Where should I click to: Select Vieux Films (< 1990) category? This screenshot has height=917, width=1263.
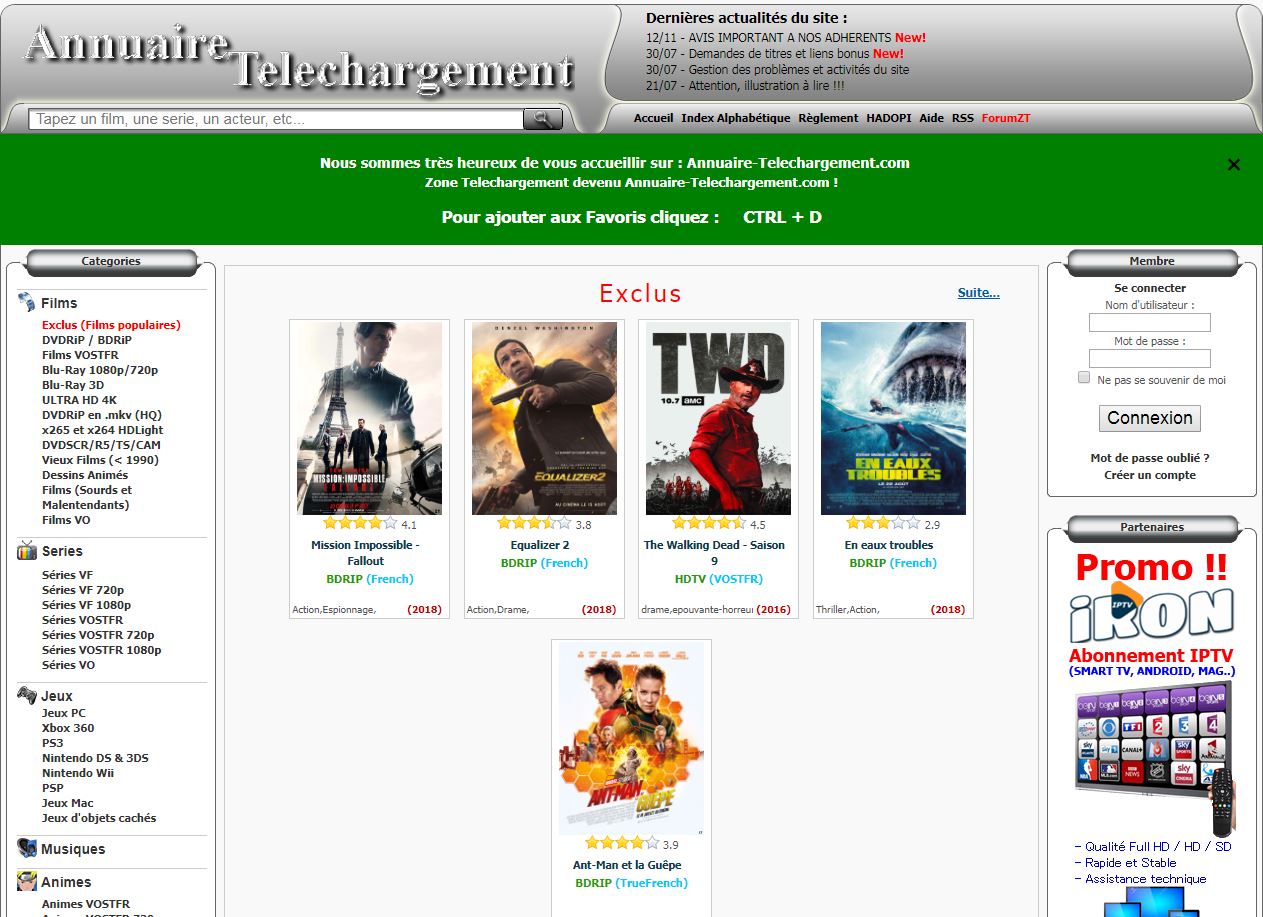pos(100,460)
